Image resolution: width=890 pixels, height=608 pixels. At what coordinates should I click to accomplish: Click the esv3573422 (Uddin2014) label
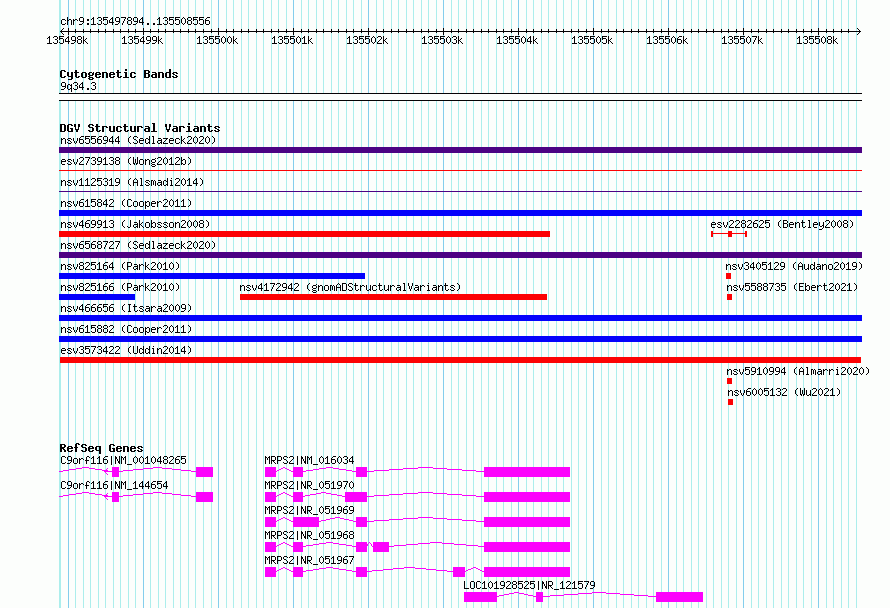[x=126, y=350]
